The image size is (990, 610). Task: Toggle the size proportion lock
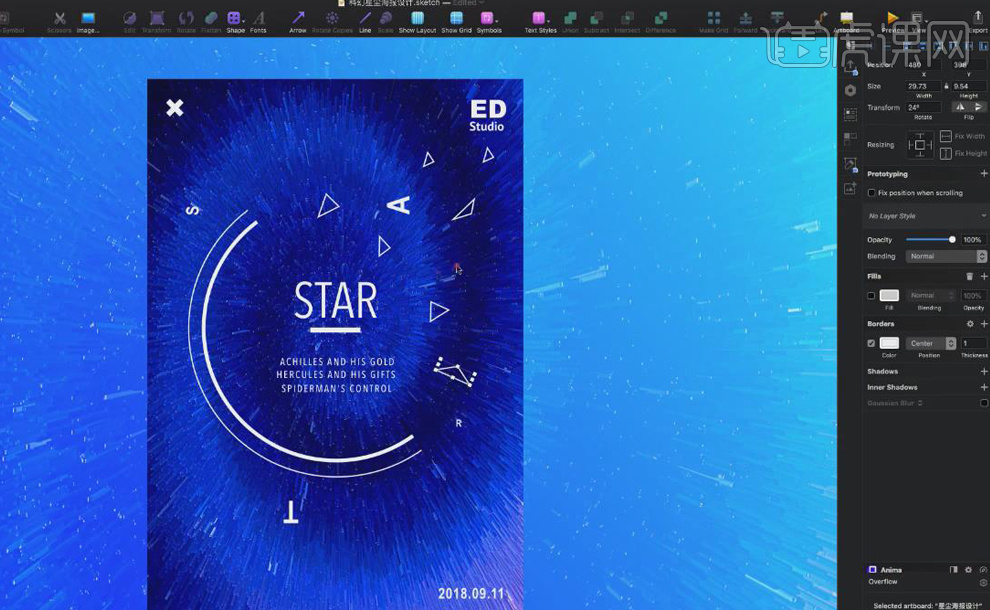point(946,86)
